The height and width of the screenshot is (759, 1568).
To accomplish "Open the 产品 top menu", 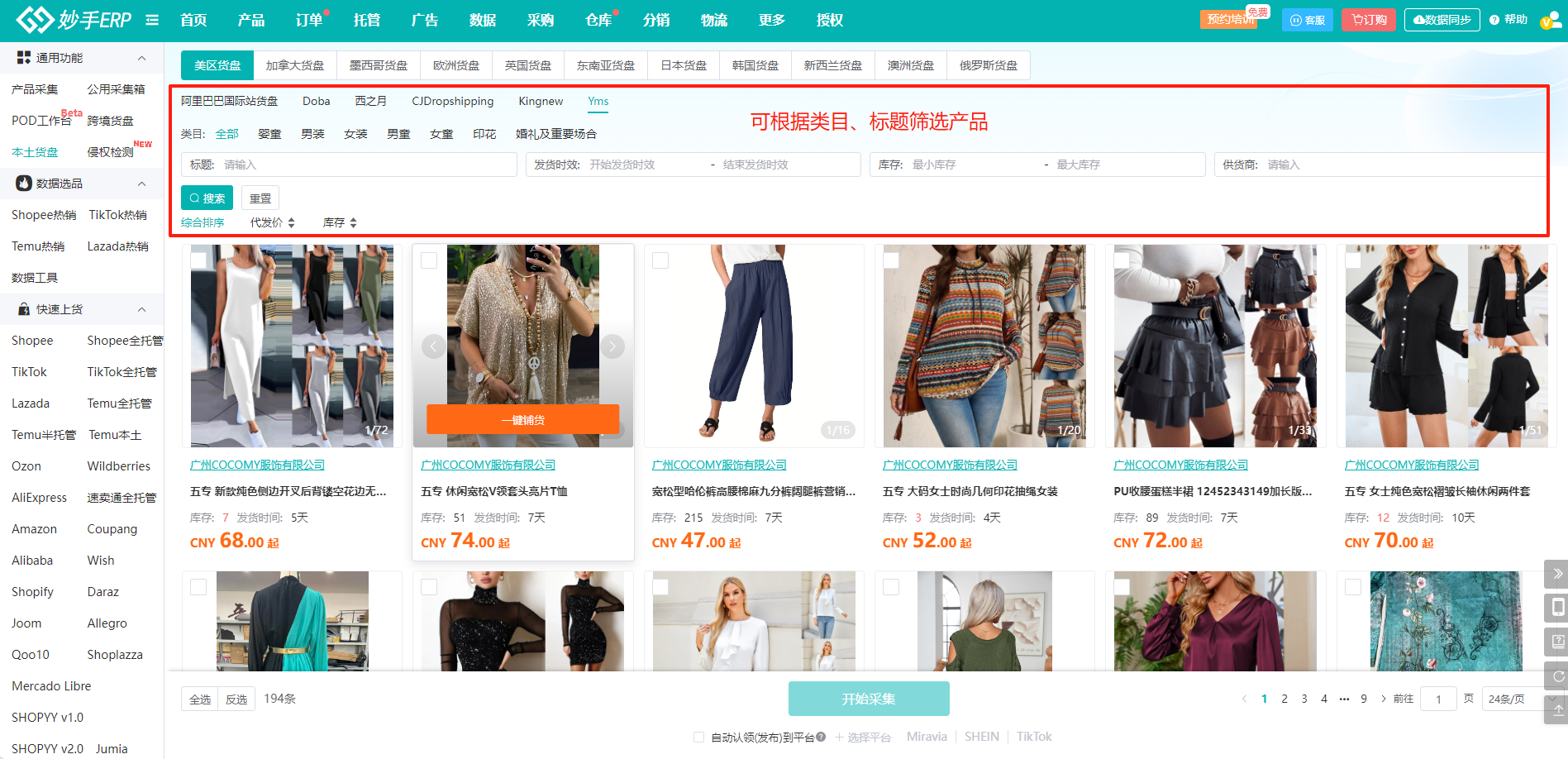I will 251,20.
